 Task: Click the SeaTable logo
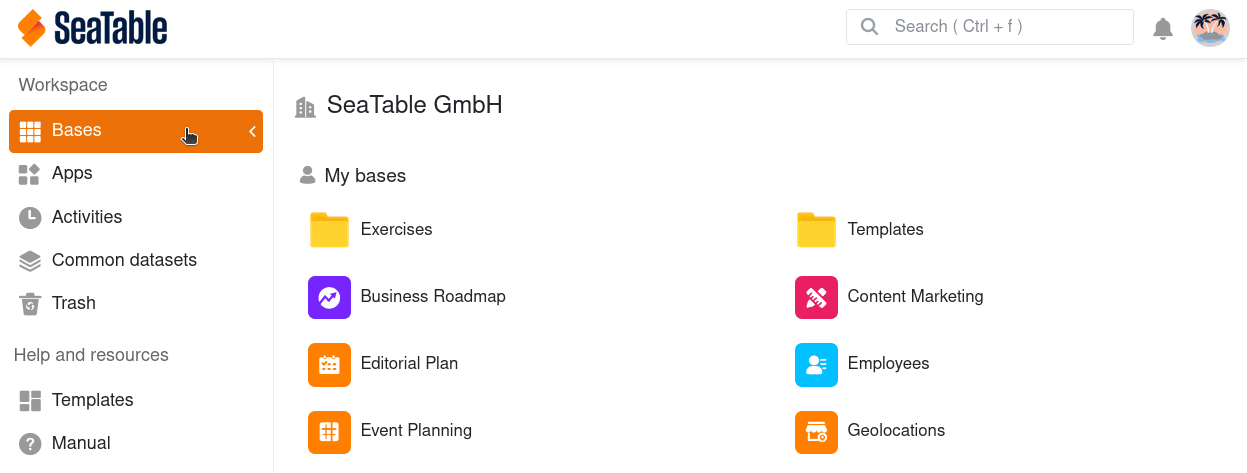tap(92, 28)
